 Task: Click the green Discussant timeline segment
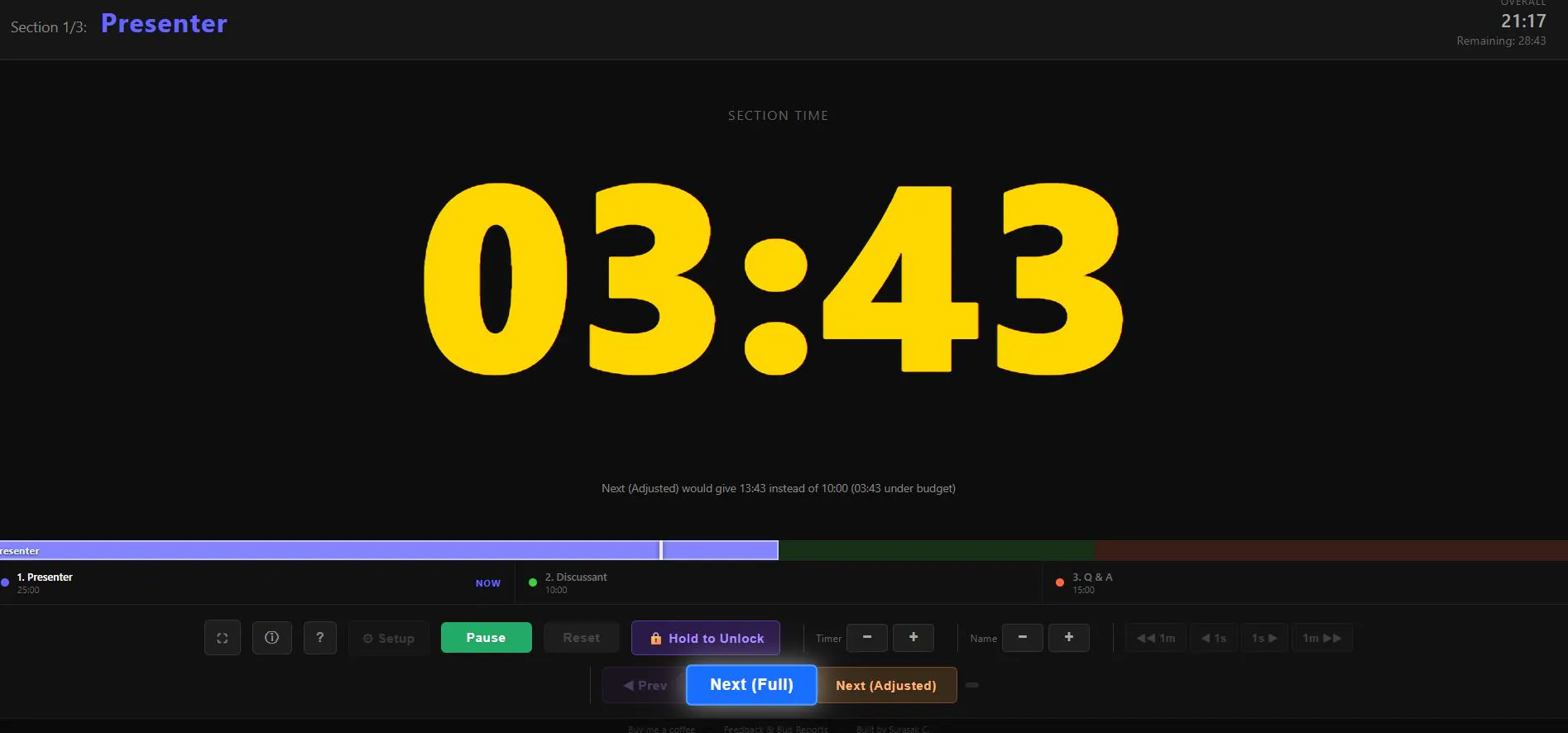click(937, 550)
